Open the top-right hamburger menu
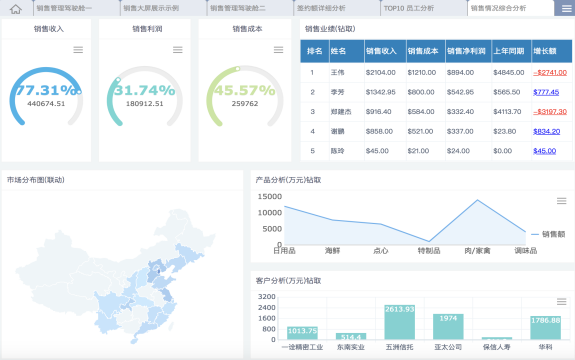The image size is (575, 360). click(x=566, y=8)
